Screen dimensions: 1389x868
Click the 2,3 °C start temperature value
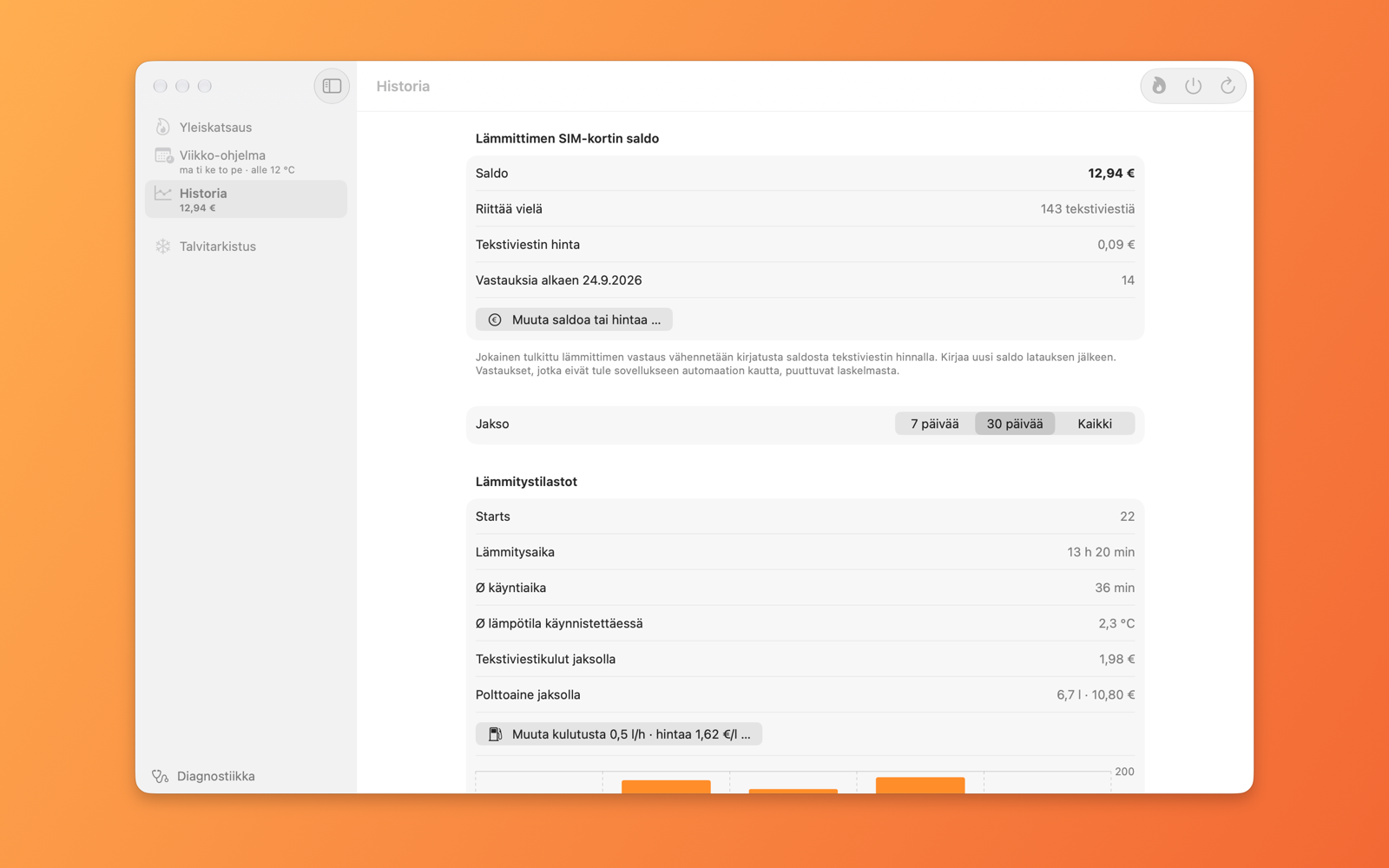coord(1116,623)
